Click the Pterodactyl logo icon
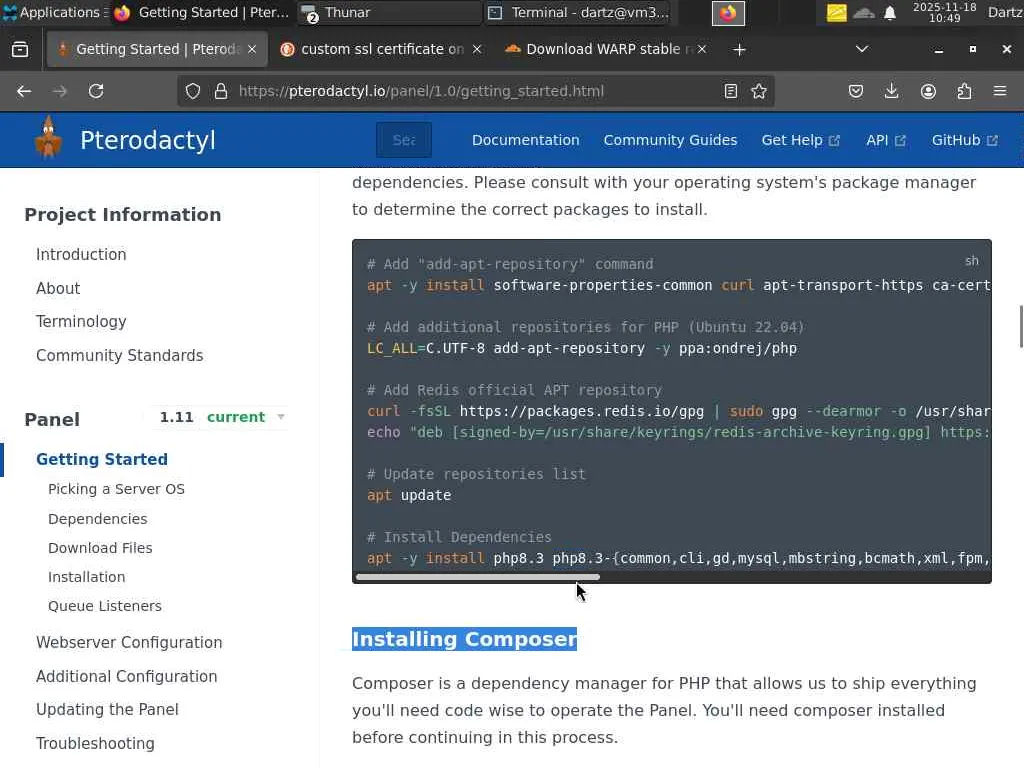 pyautogui.click(x=48, y=138)
